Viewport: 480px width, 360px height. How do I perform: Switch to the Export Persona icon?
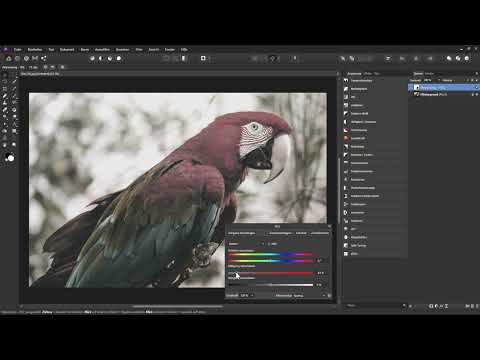tap(44, 58)
